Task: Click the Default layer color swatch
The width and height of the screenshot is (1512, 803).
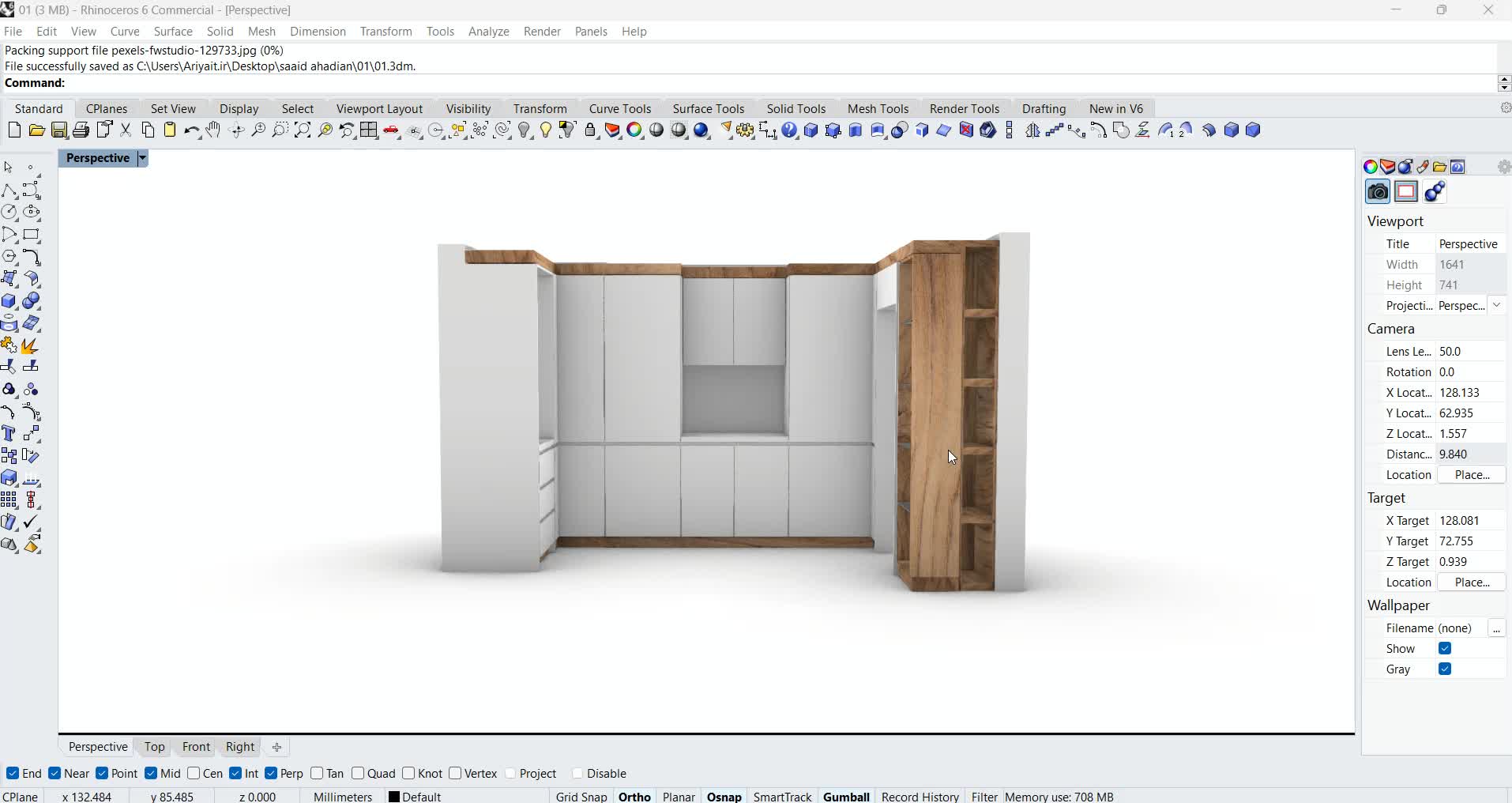Action: pyautogui.click(x=396, y=797)
